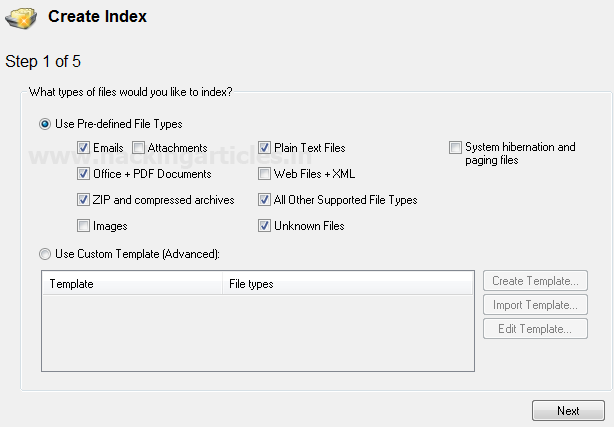Toggle All Other Supported File Types
The width and height of the screenshot is (614, 427).
click(x=265, y=200)
